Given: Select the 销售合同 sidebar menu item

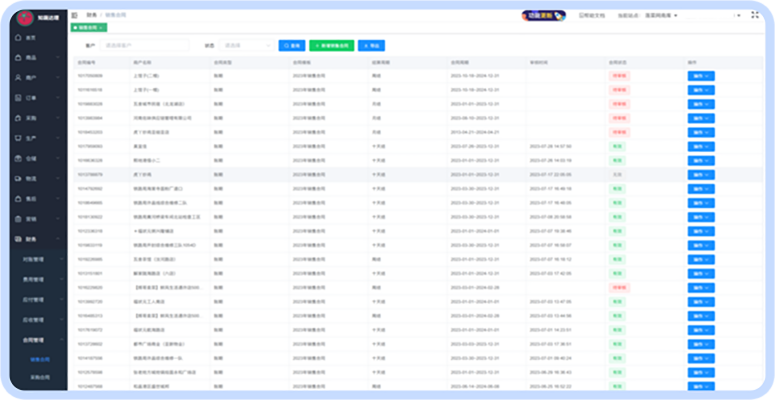Looking at the screenshot, I should (x=40, y=358).
